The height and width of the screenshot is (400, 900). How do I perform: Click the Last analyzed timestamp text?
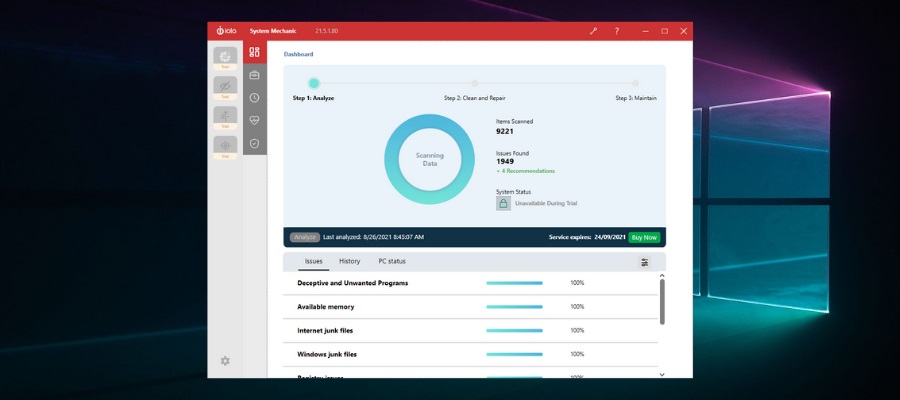[x=374, y=237]
